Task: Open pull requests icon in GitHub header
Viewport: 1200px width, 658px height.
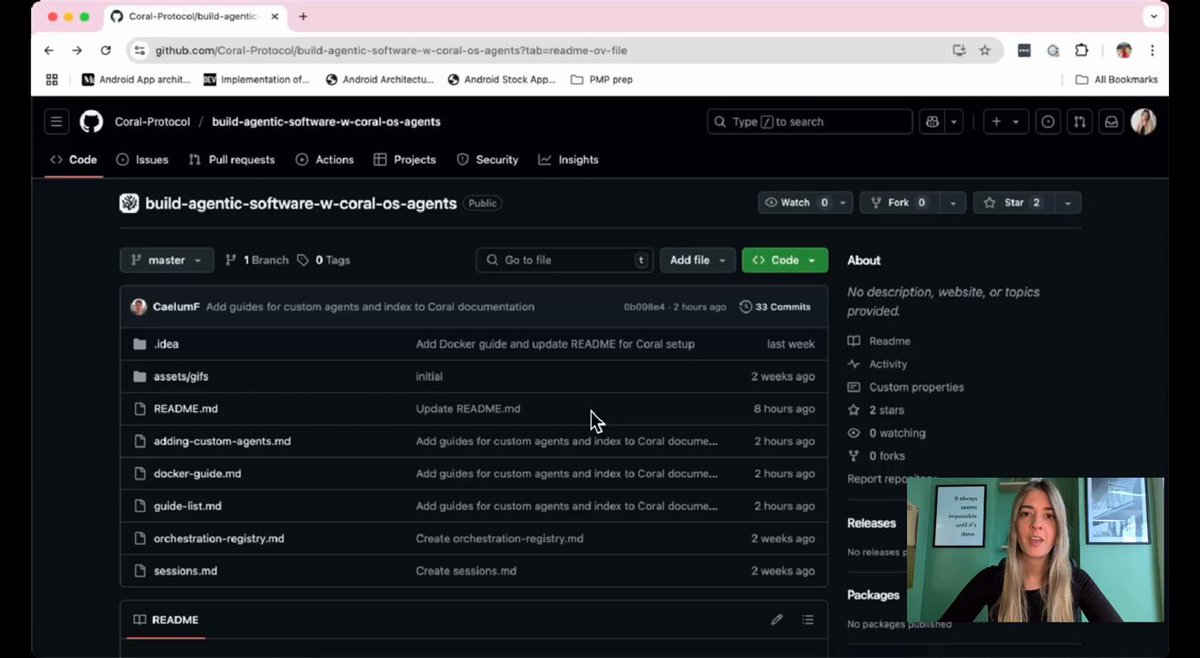Action: point(1079,122)
